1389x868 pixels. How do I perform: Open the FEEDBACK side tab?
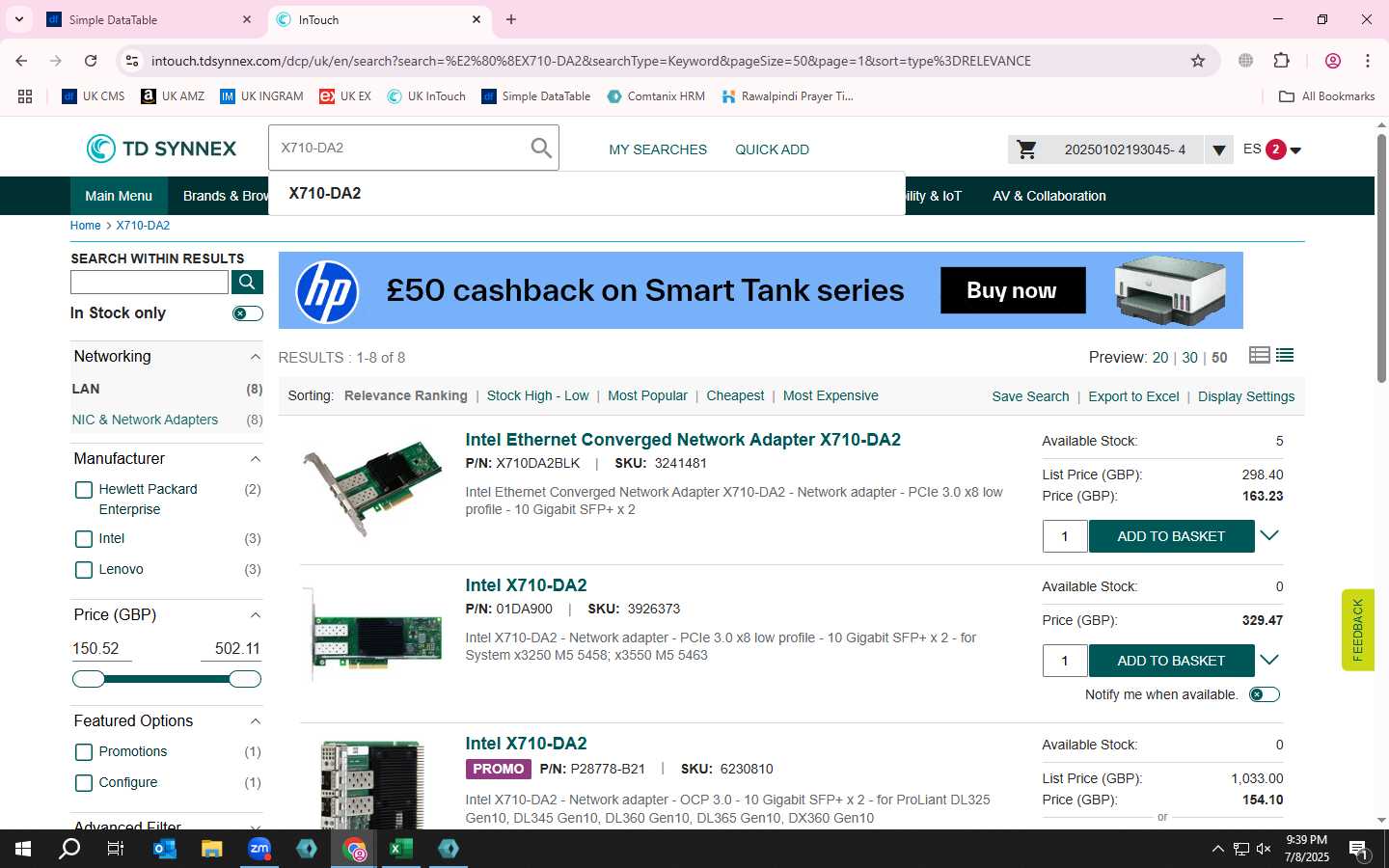(1357, 630)
